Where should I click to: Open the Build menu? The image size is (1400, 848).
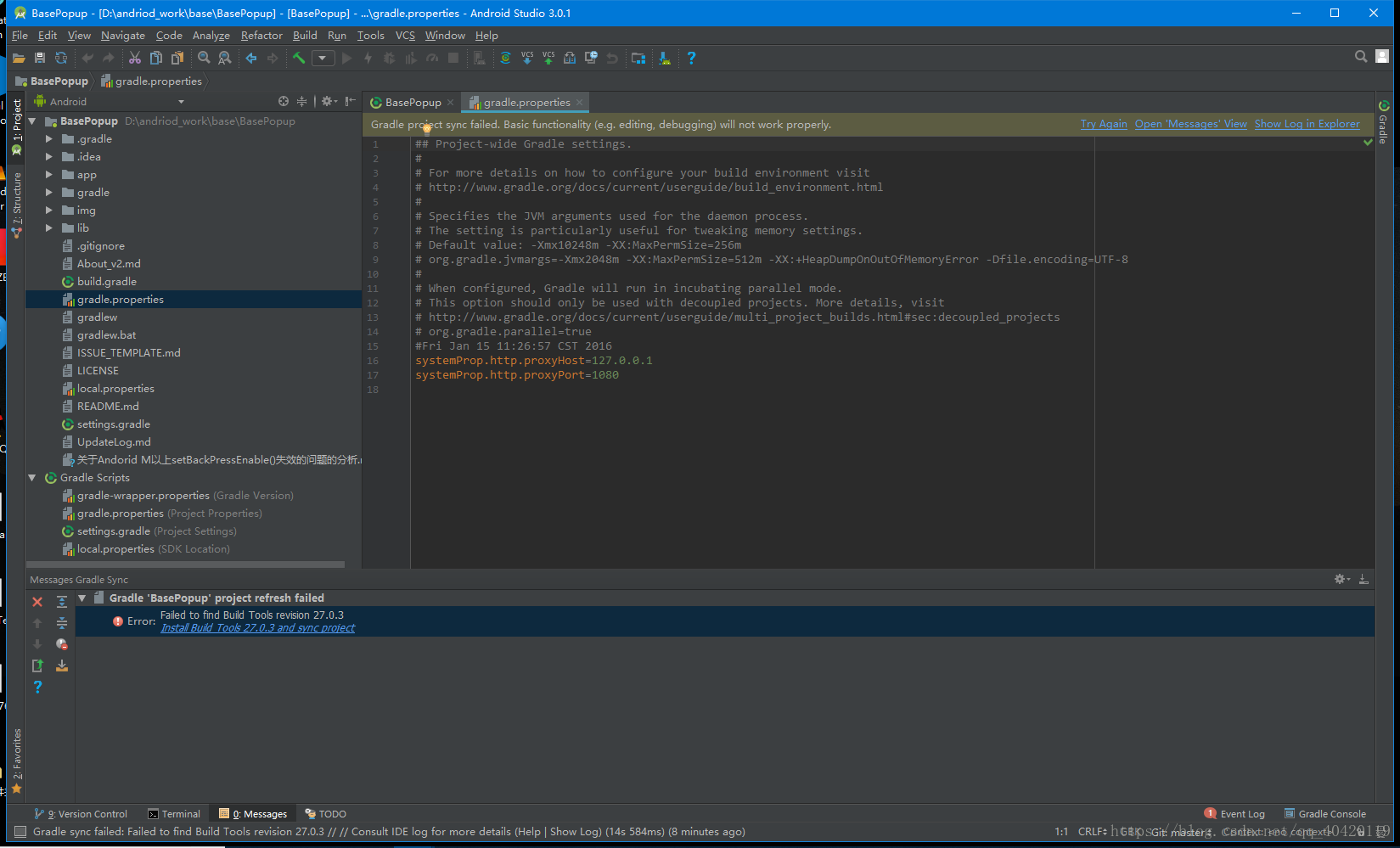pyautogui.click(x=305, y=36)
